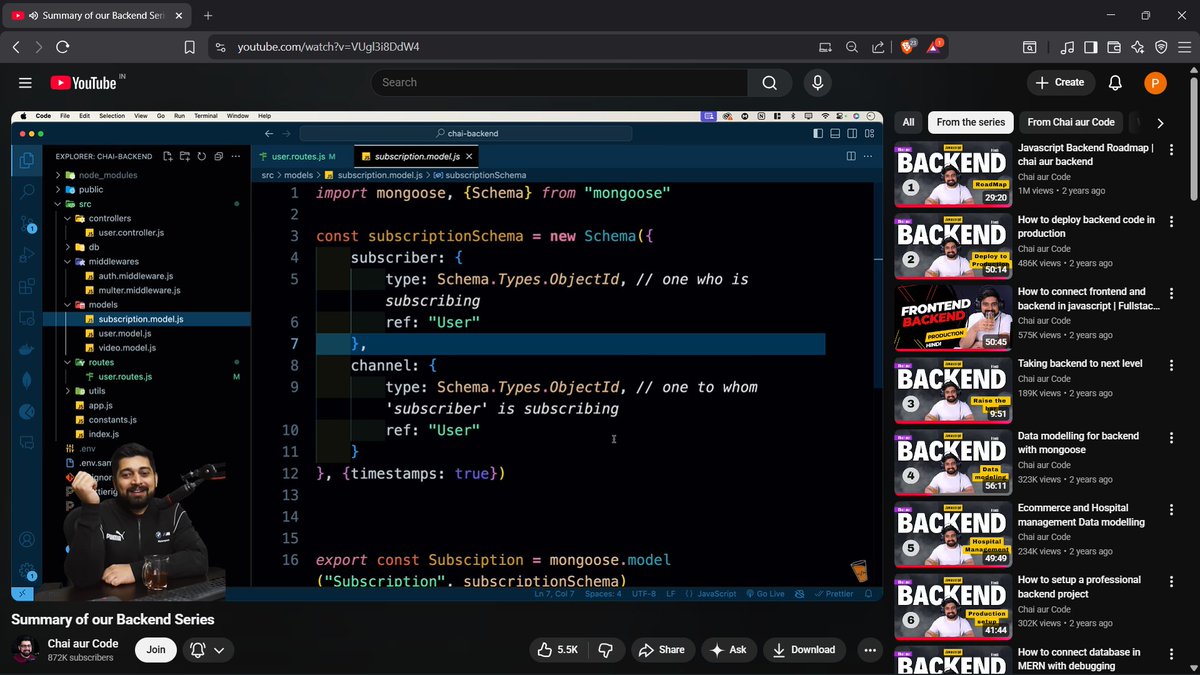View site information icon beside the URL
The image size is (1200, 675).
tap(221, 47)
